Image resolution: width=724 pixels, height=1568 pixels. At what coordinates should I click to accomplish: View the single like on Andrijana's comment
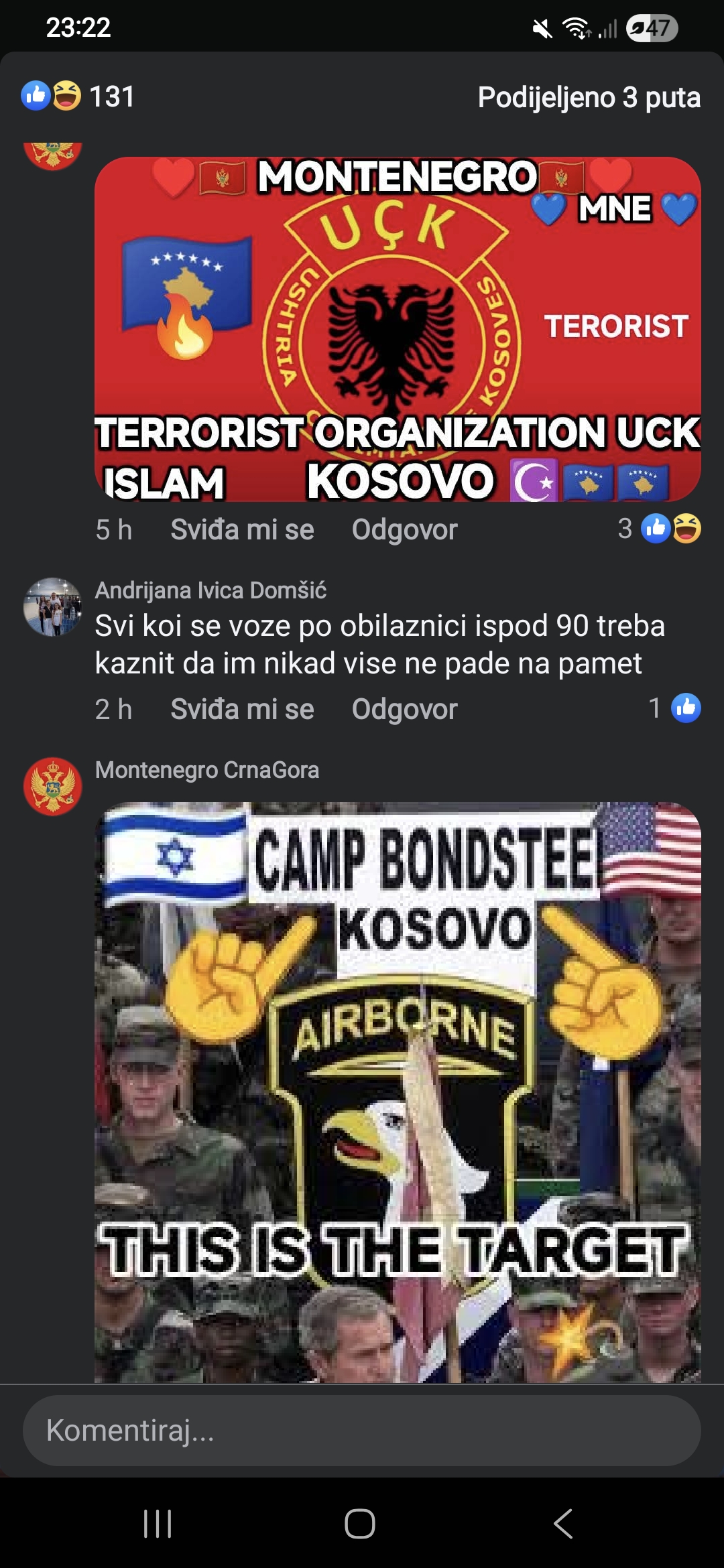[x=674, y=708]
